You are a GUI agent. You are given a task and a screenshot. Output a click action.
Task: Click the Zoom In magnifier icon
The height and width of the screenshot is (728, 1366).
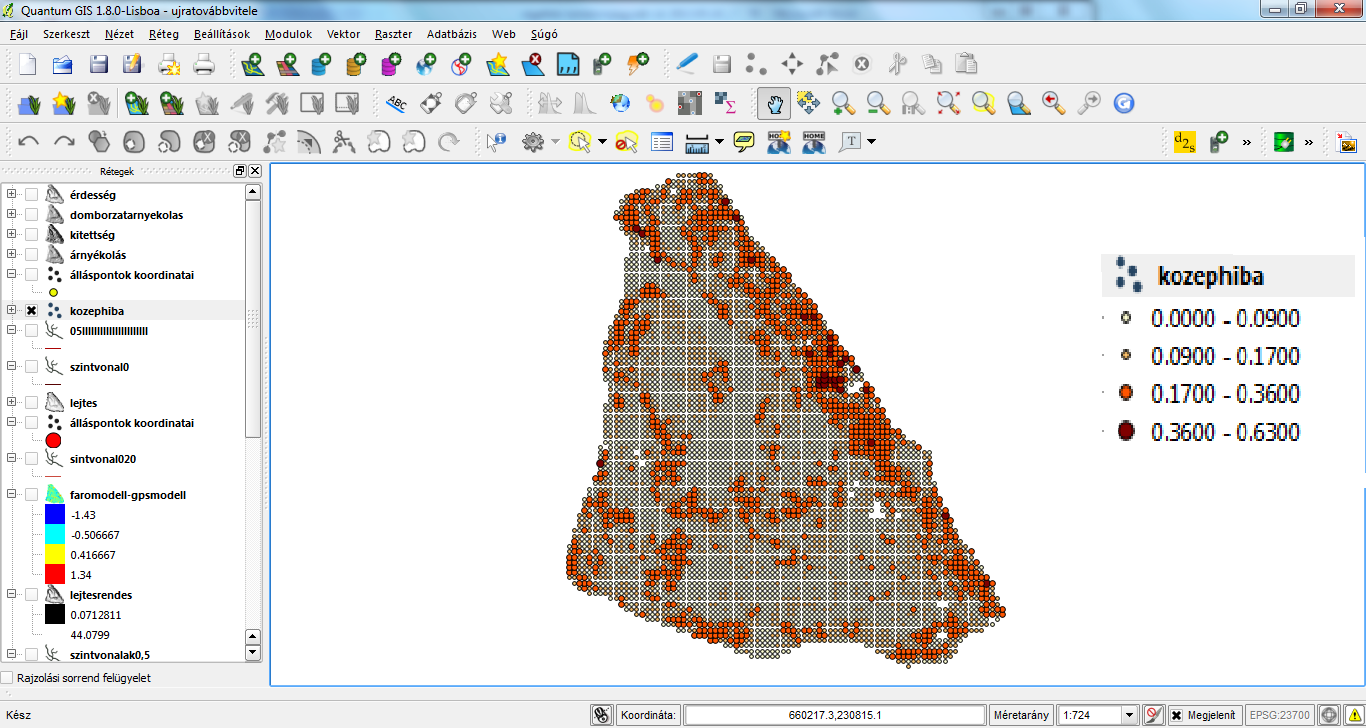tap(843, 102)
